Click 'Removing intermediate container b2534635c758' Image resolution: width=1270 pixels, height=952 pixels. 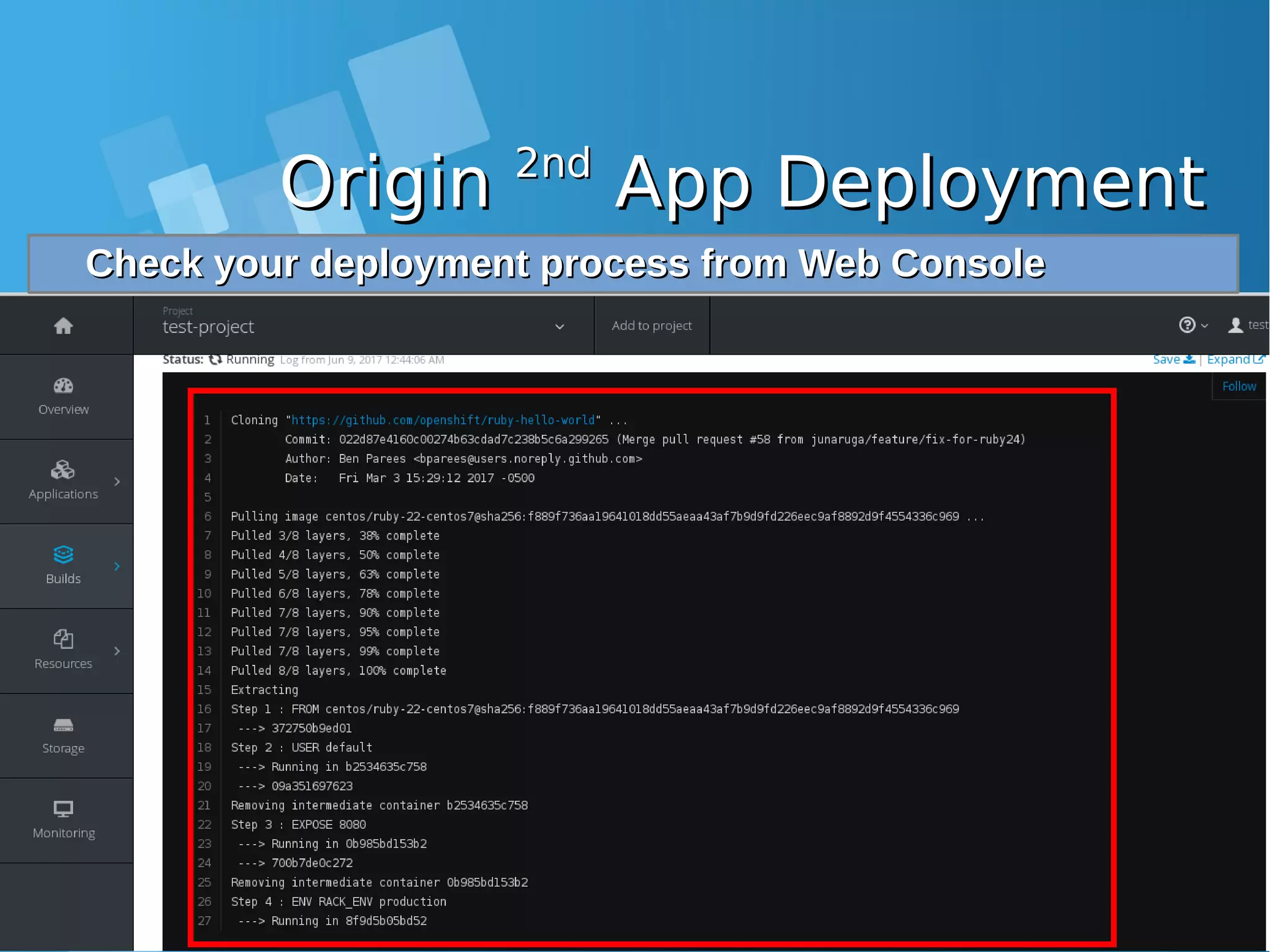point(379,805)
